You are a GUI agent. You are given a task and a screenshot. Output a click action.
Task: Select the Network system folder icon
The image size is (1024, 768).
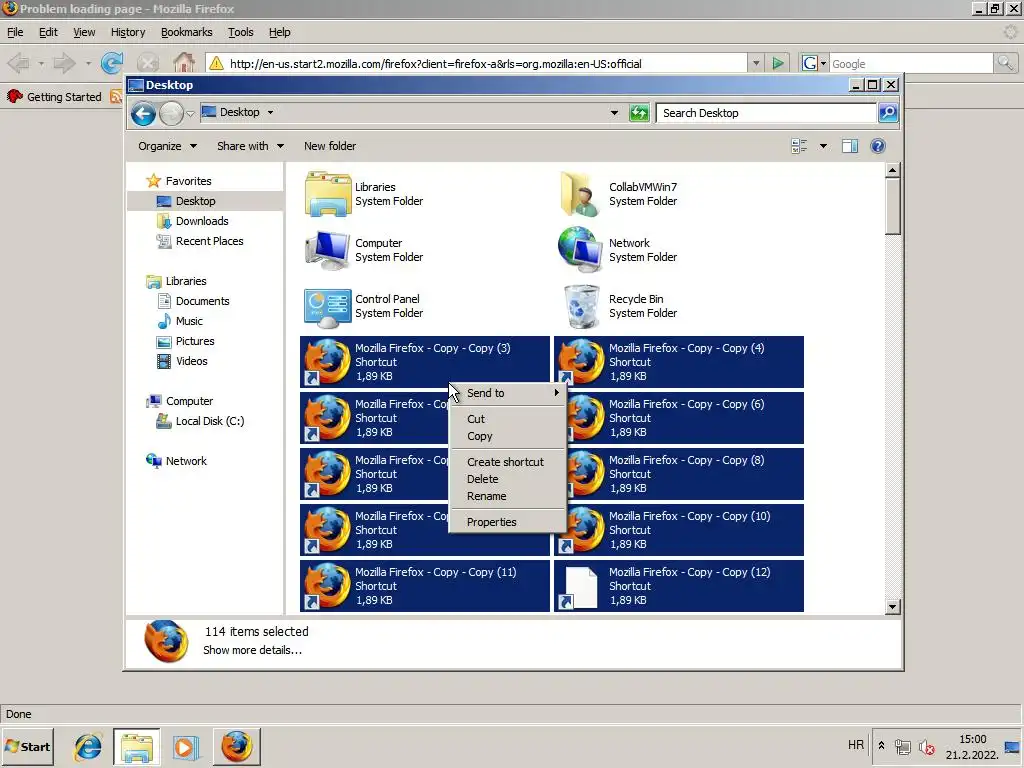(x=581, y=249)
